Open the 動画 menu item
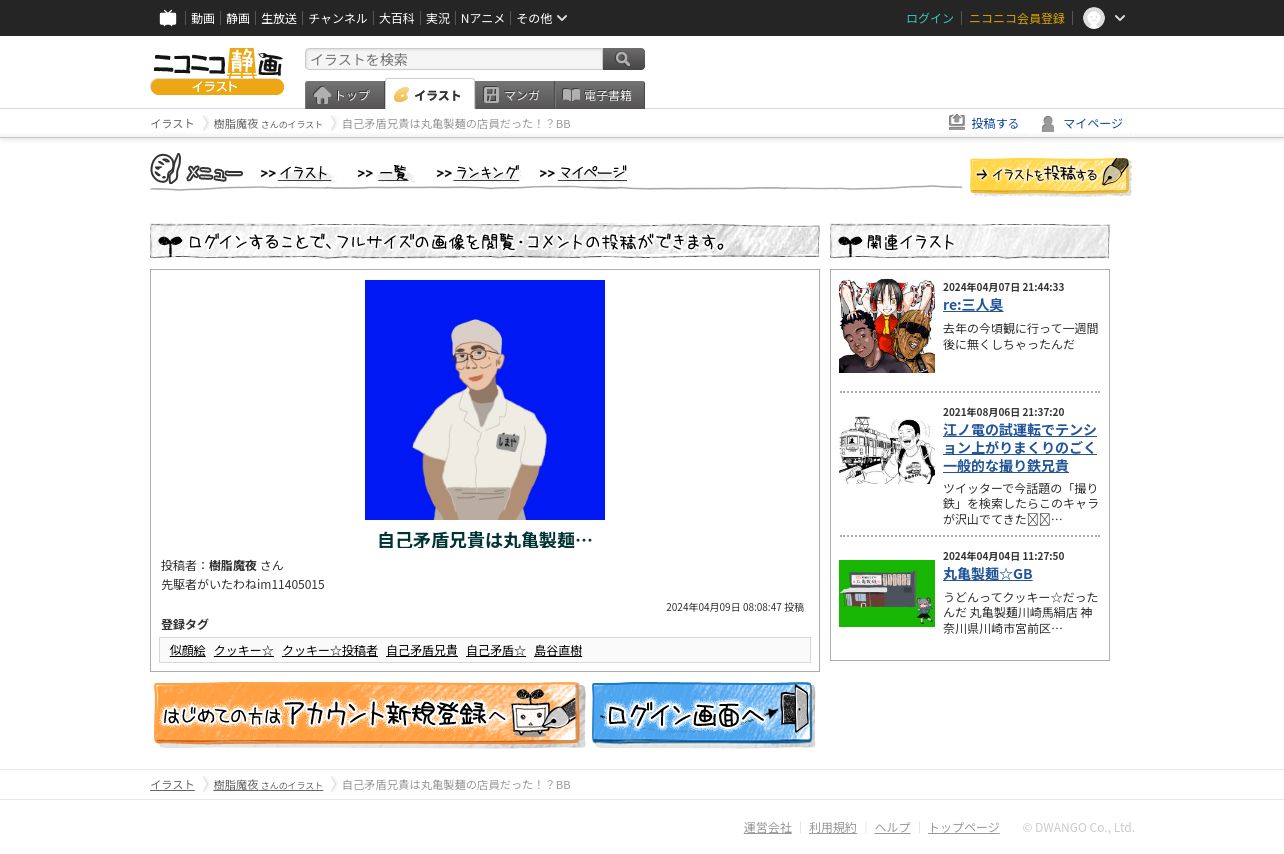 point(203,18)
